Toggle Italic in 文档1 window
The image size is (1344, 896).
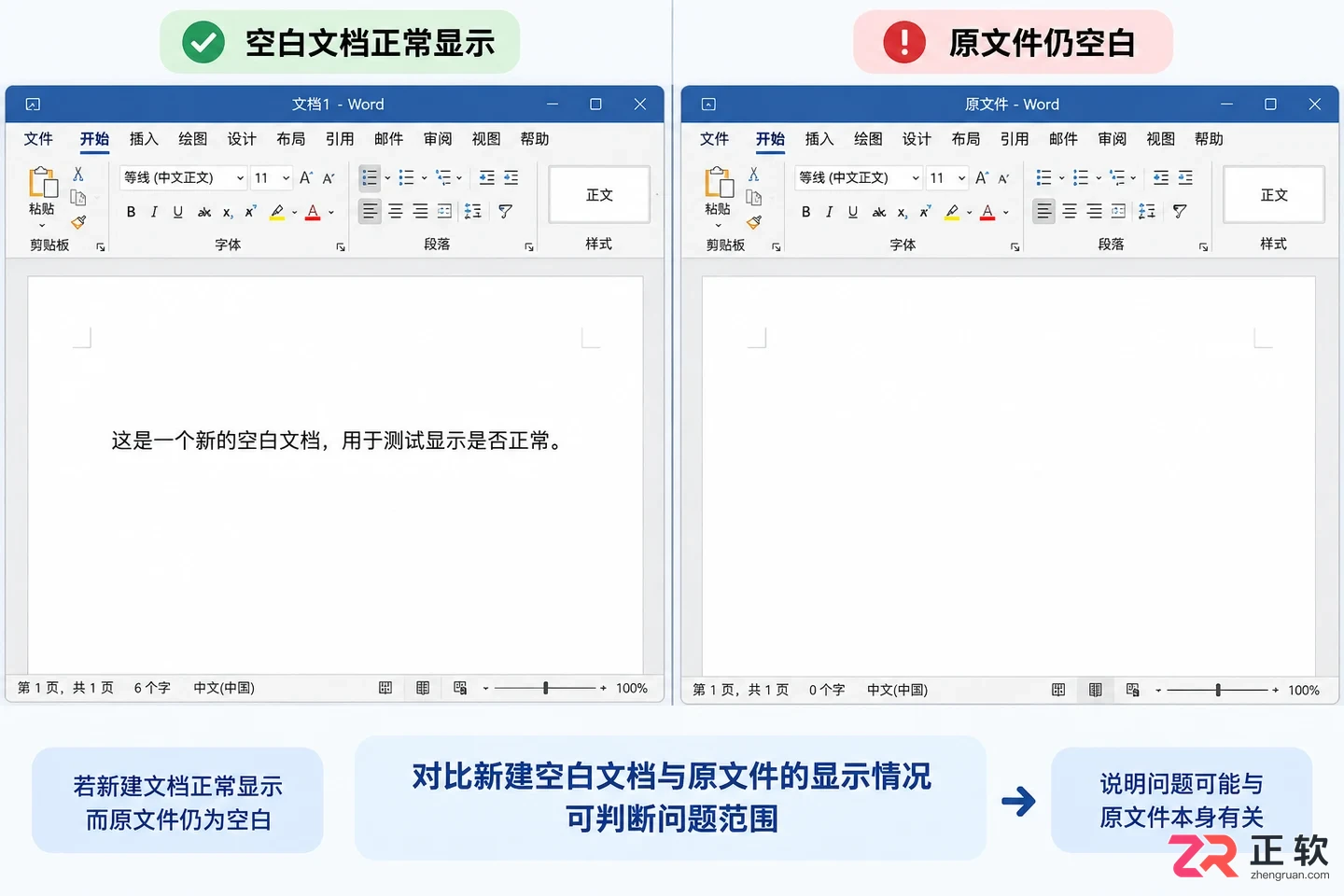coord(154,213)
